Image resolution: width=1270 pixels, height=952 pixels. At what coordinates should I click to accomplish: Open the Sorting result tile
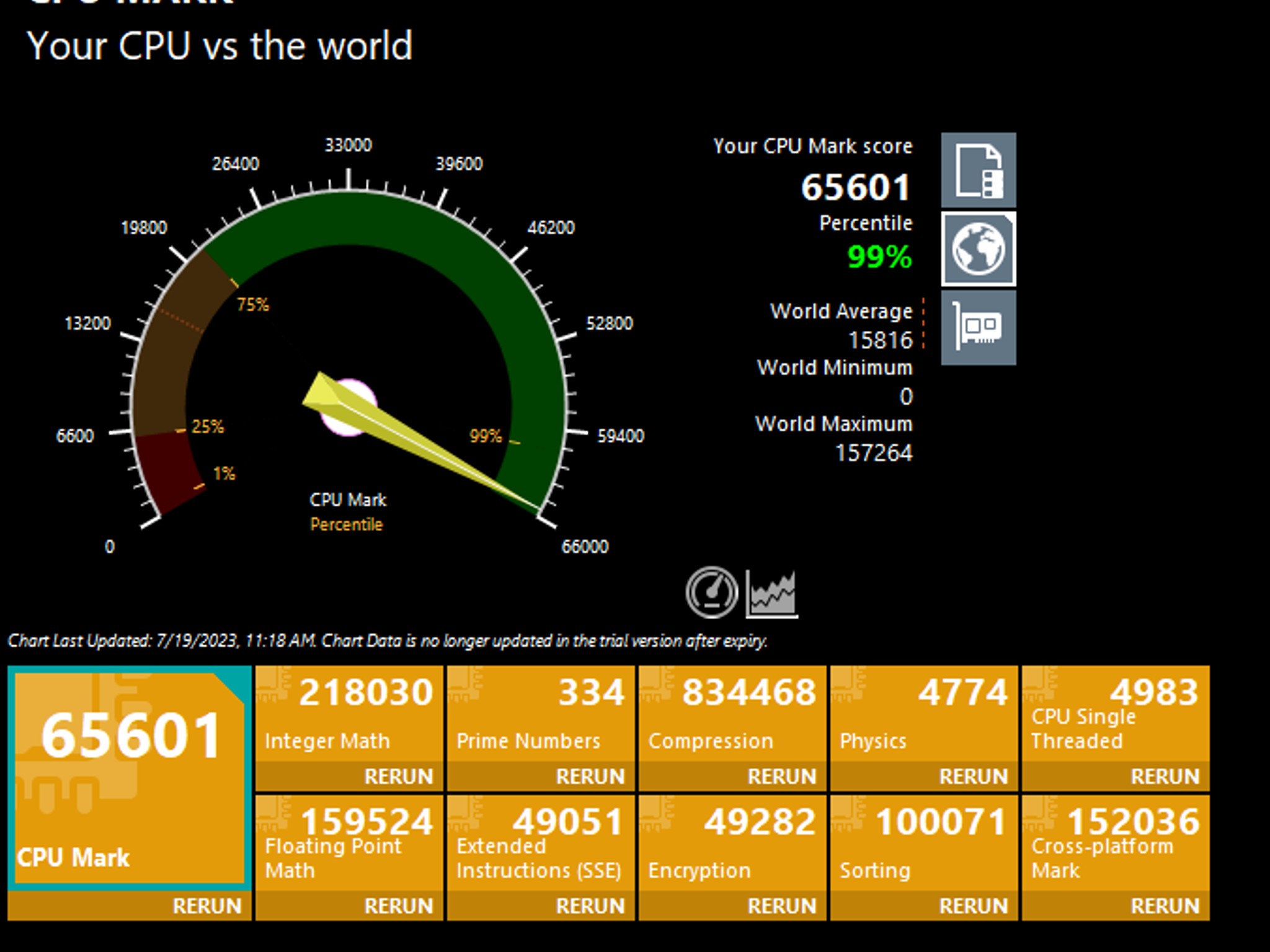(924, 844)
